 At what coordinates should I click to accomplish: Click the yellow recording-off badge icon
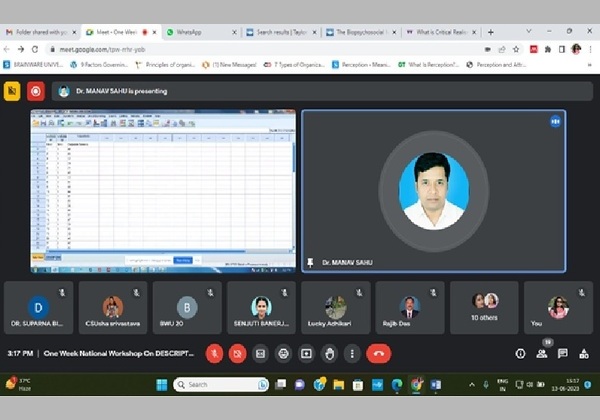12,91
